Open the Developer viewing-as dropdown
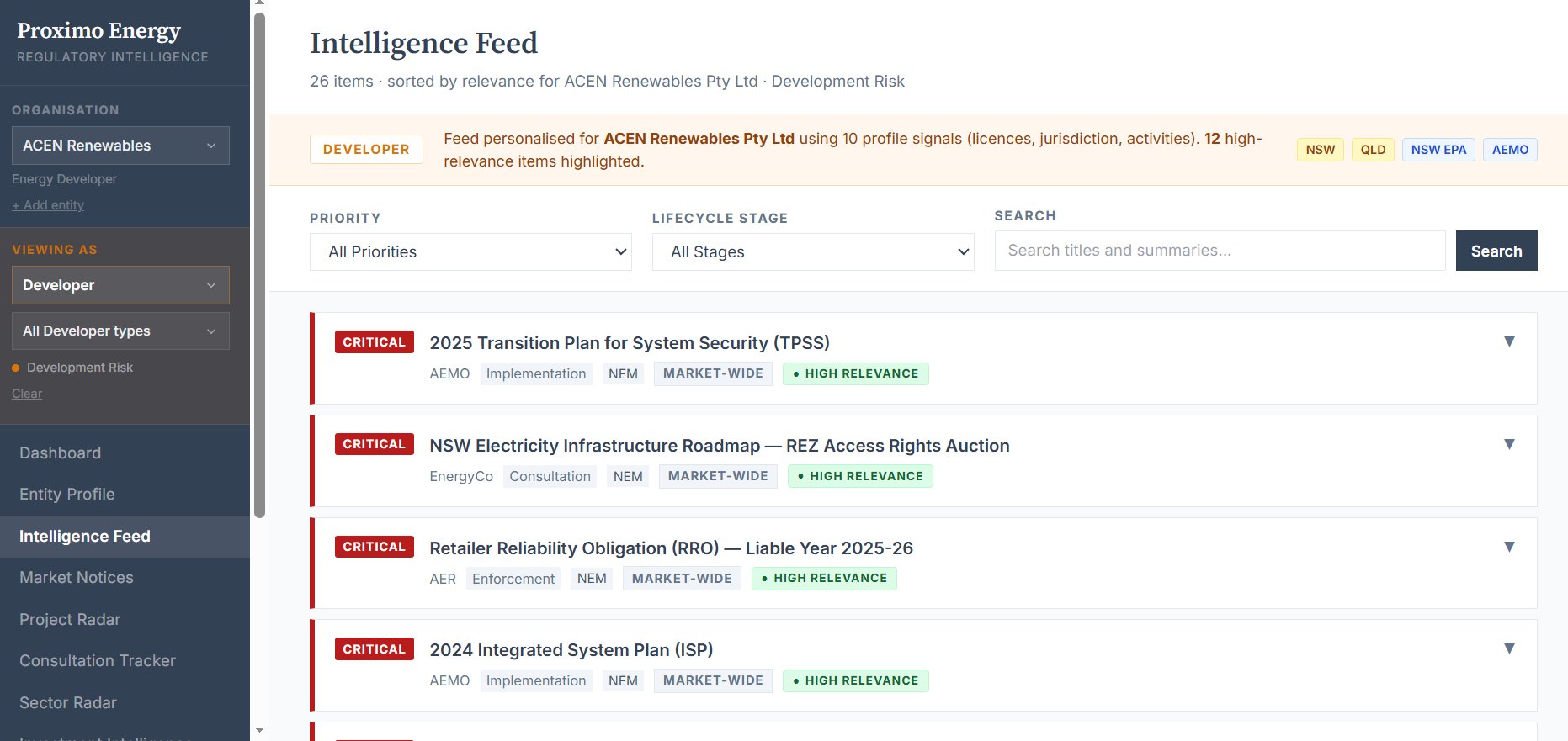The height and width of the screenshot is (741, 1568). tap(120, 285)
